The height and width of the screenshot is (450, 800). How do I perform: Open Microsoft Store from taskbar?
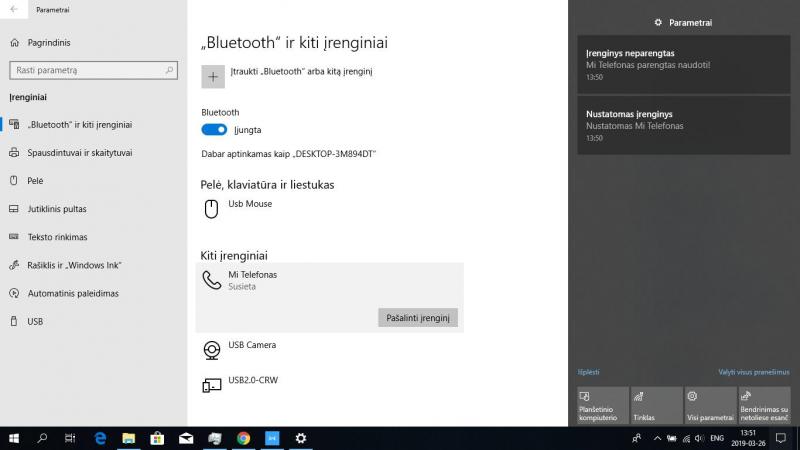(157, 438)
